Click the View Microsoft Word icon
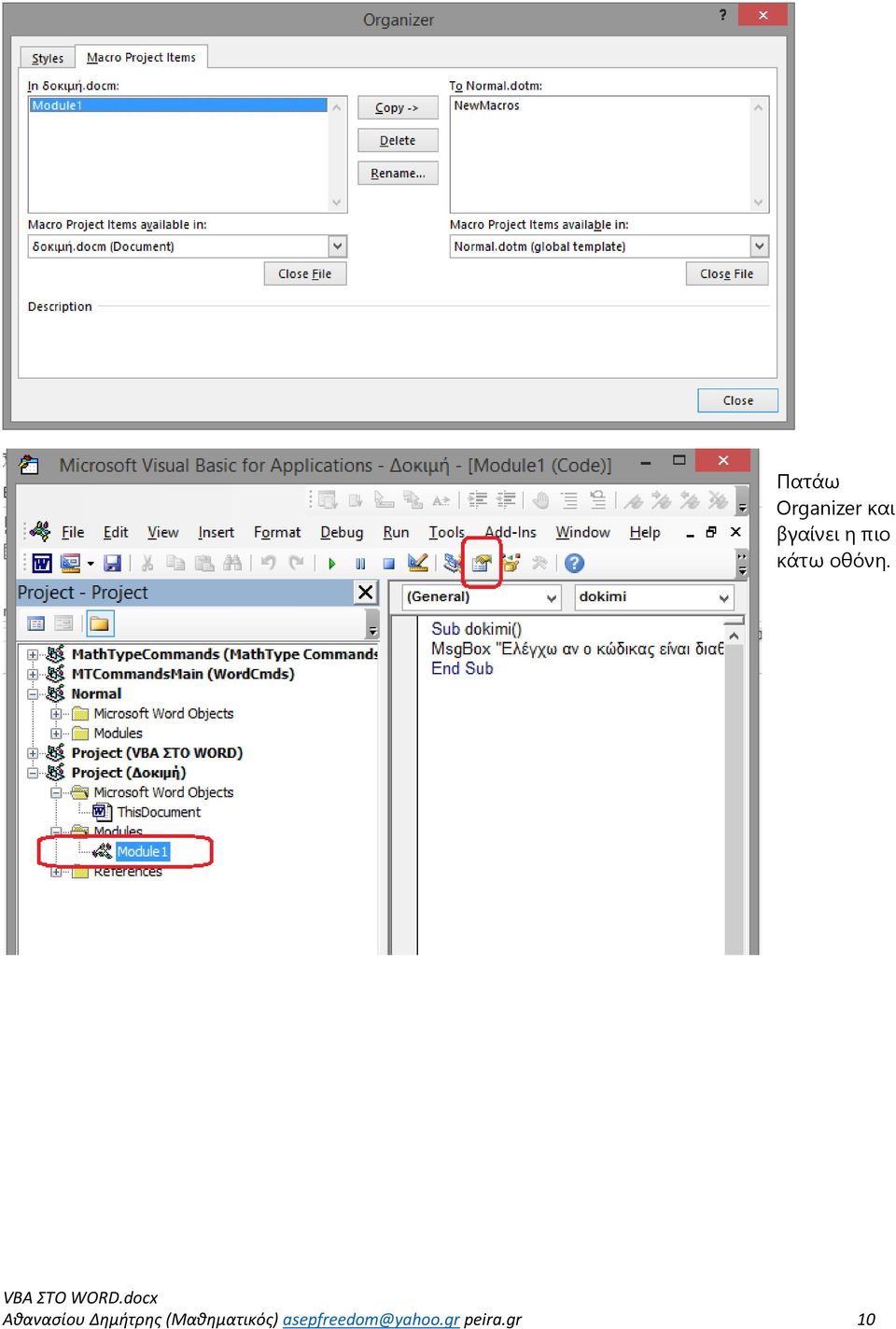This screenshot has height=1329, width=896. click(42, 563)
